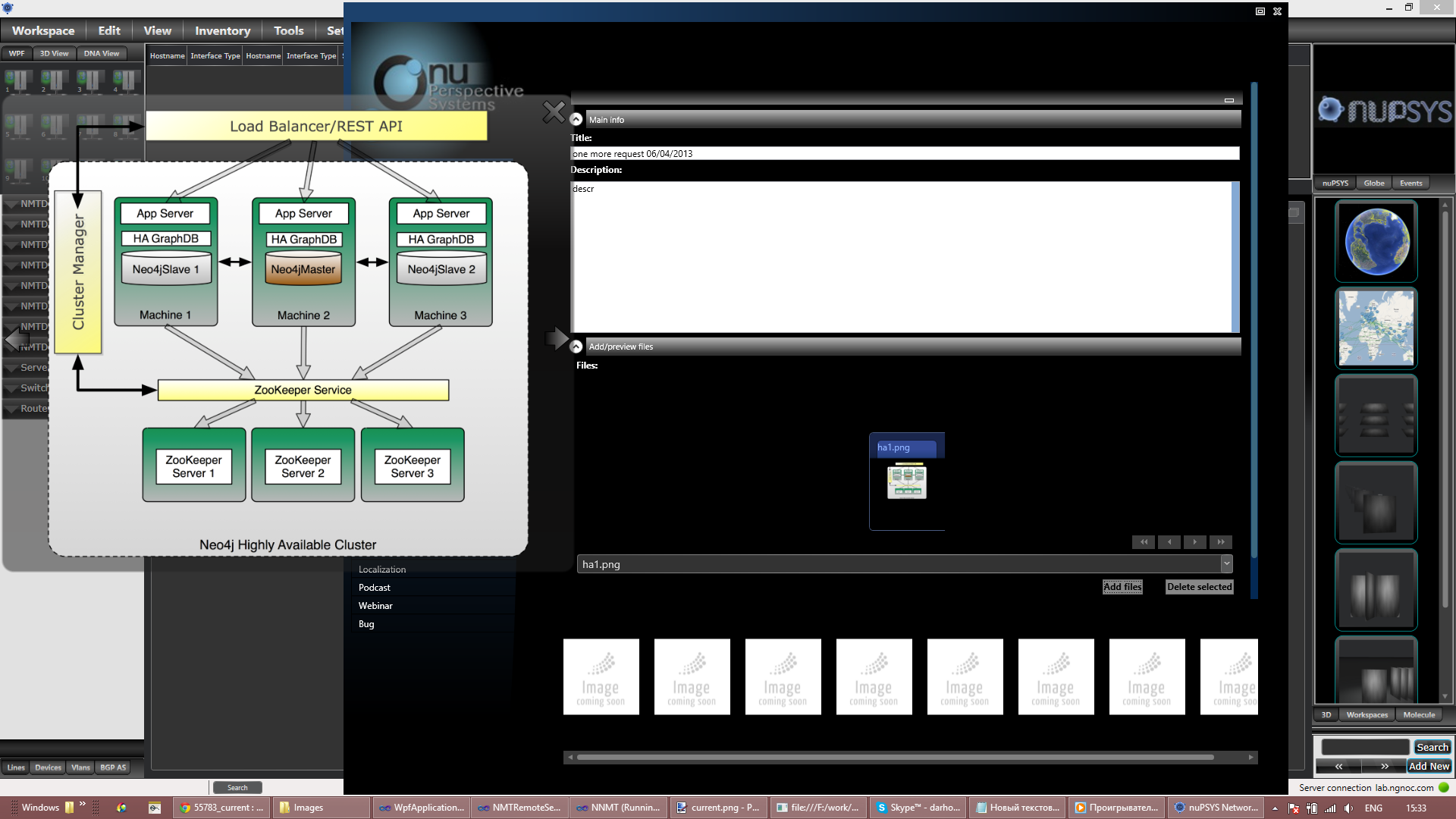Open the Inventory menu

pos(222,30)
